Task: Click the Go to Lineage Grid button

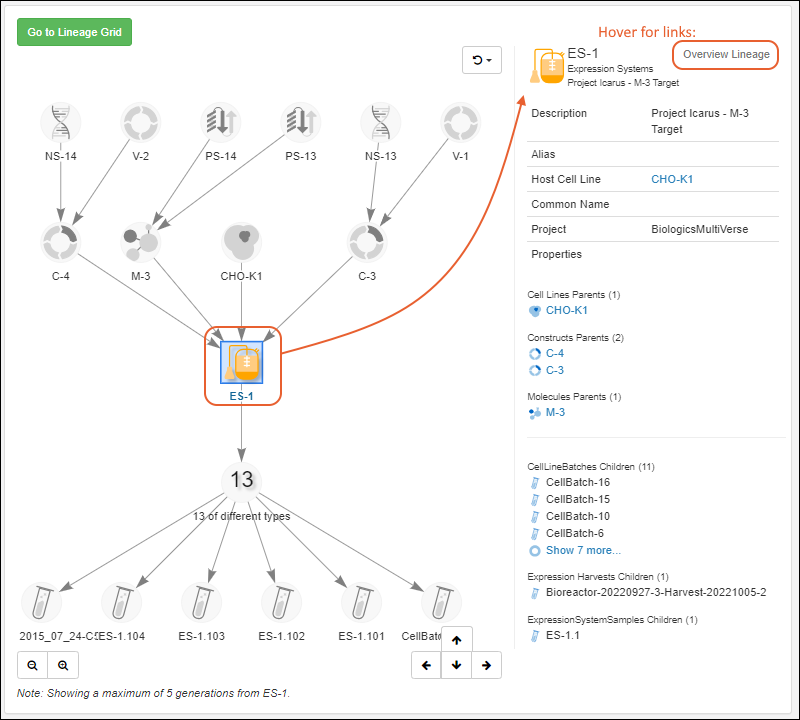Action: [74, 32]
